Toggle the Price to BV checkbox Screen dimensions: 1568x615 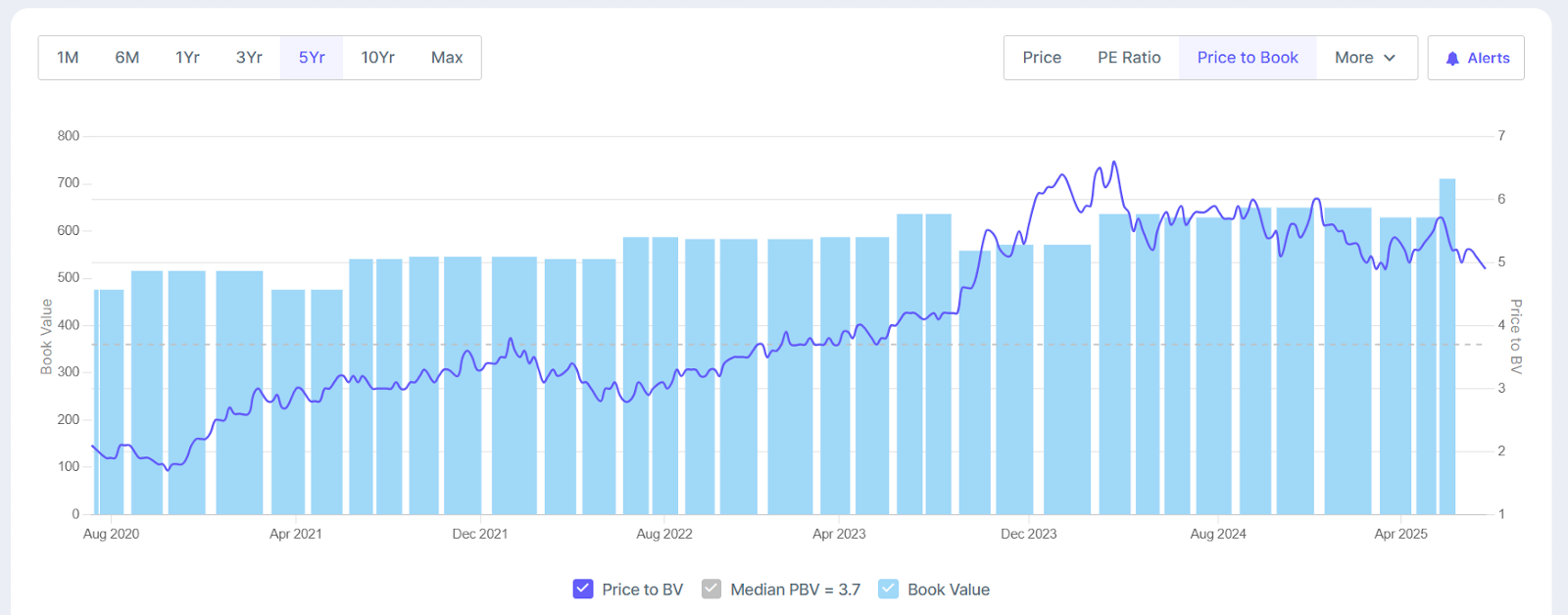(583, 589)
